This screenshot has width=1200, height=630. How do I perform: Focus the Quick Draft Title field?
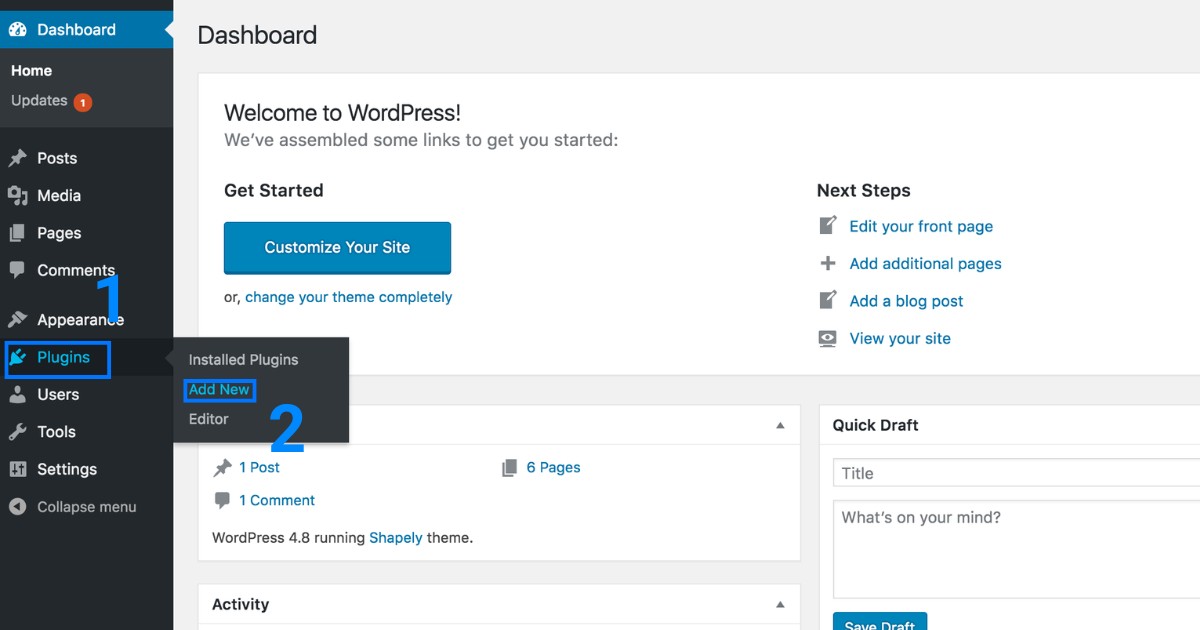coord(1015,473)
